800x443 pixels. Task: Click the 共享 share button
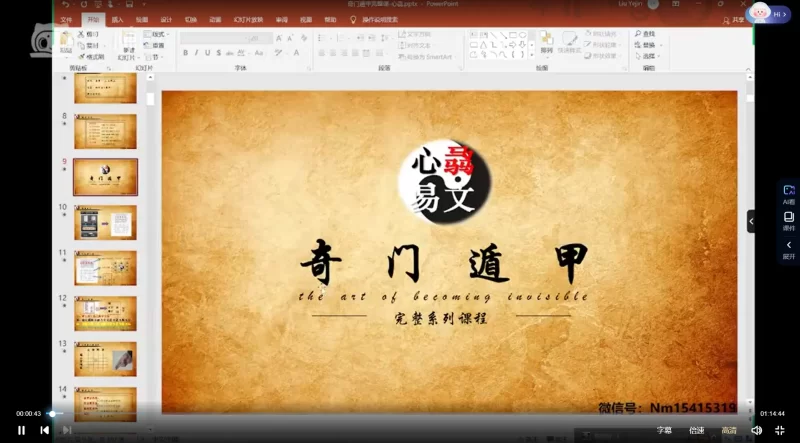coord(737,19)
